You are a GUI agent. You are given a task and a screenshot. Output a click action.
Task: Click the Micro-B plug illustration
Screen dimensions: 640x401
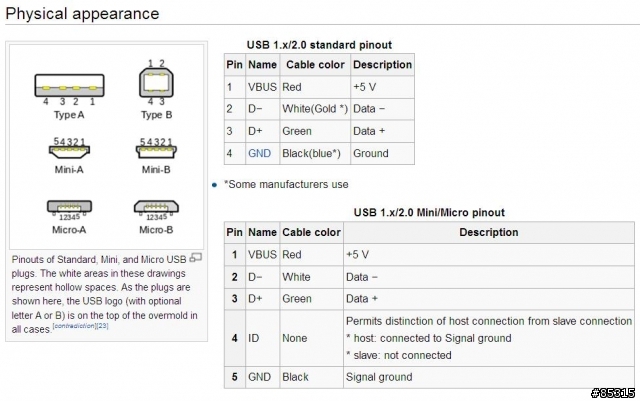click(156, 210)
